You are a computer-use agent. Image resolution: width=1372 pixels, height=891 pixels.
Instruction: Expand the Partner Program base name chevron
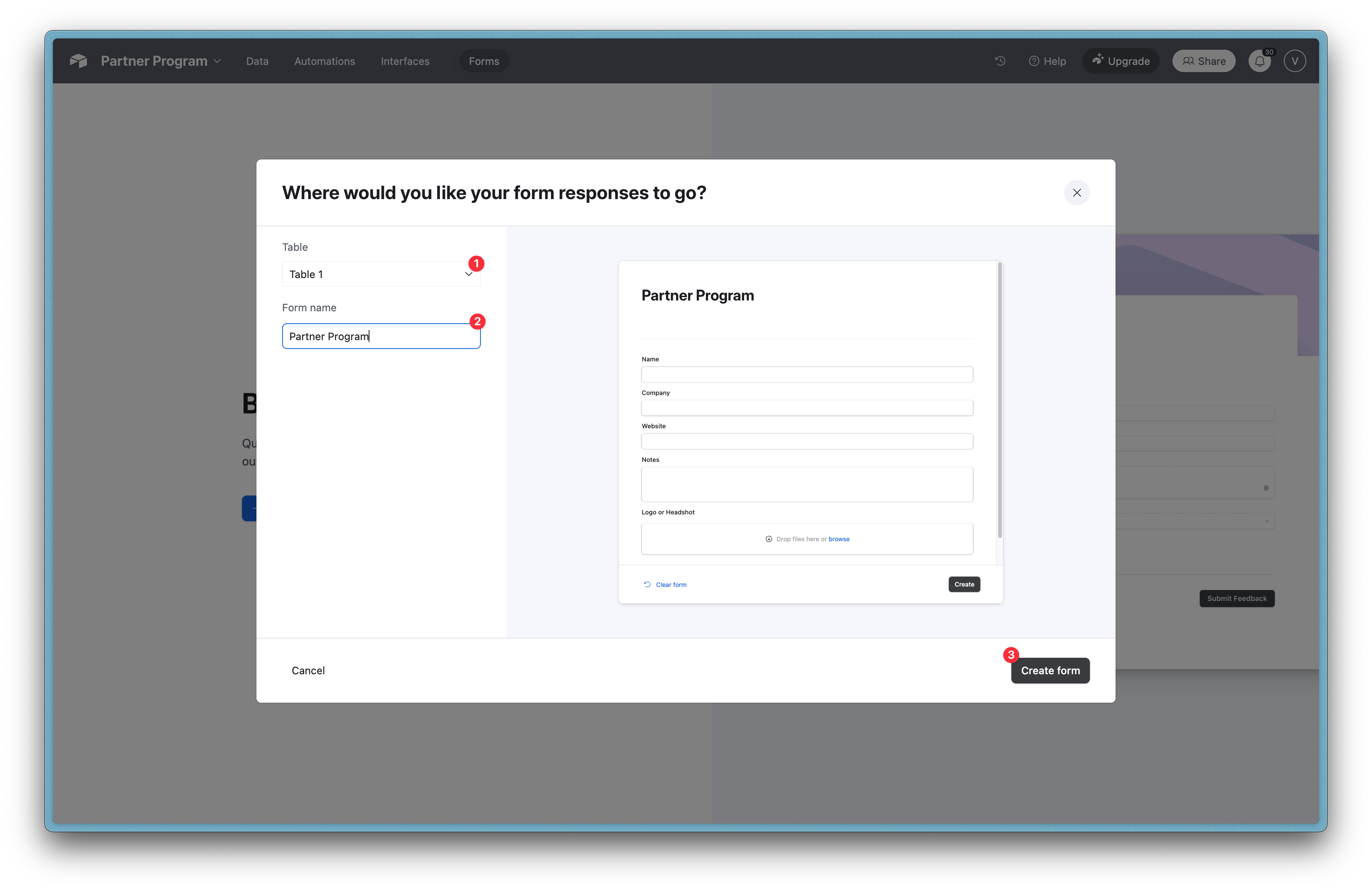point(217,61)
